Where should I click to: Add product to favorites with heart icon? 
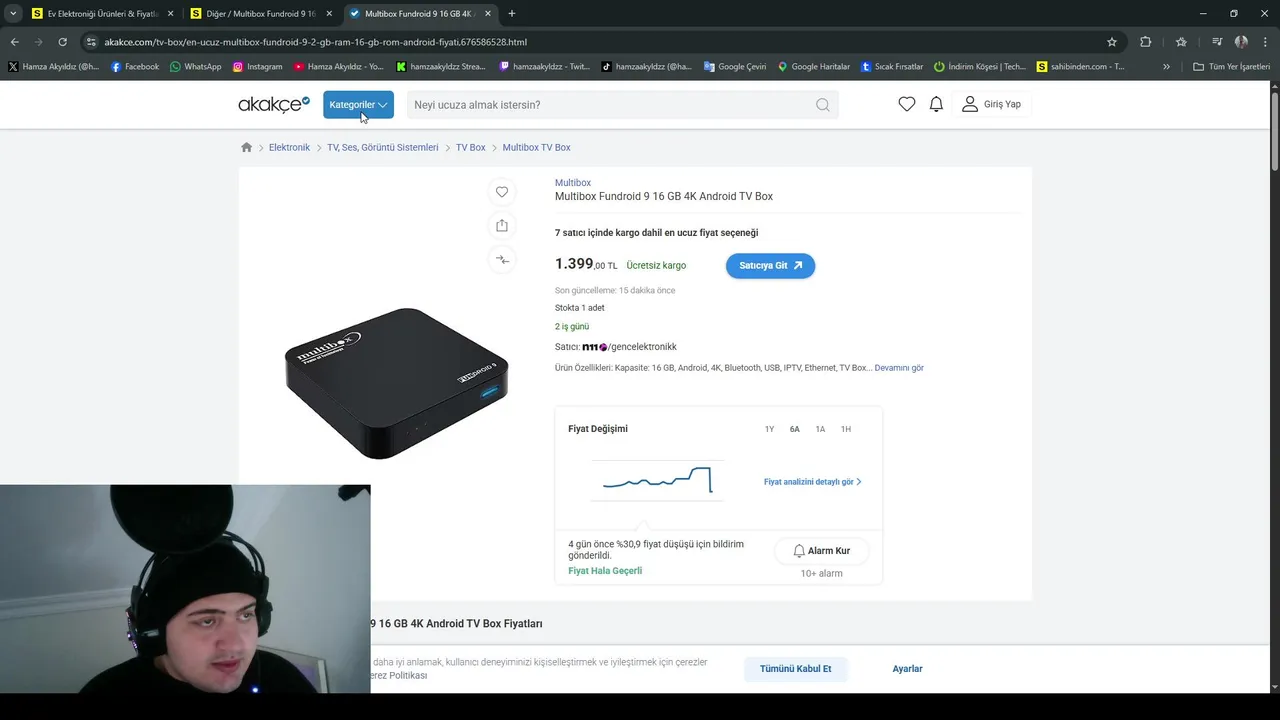(x=502, y=192)
